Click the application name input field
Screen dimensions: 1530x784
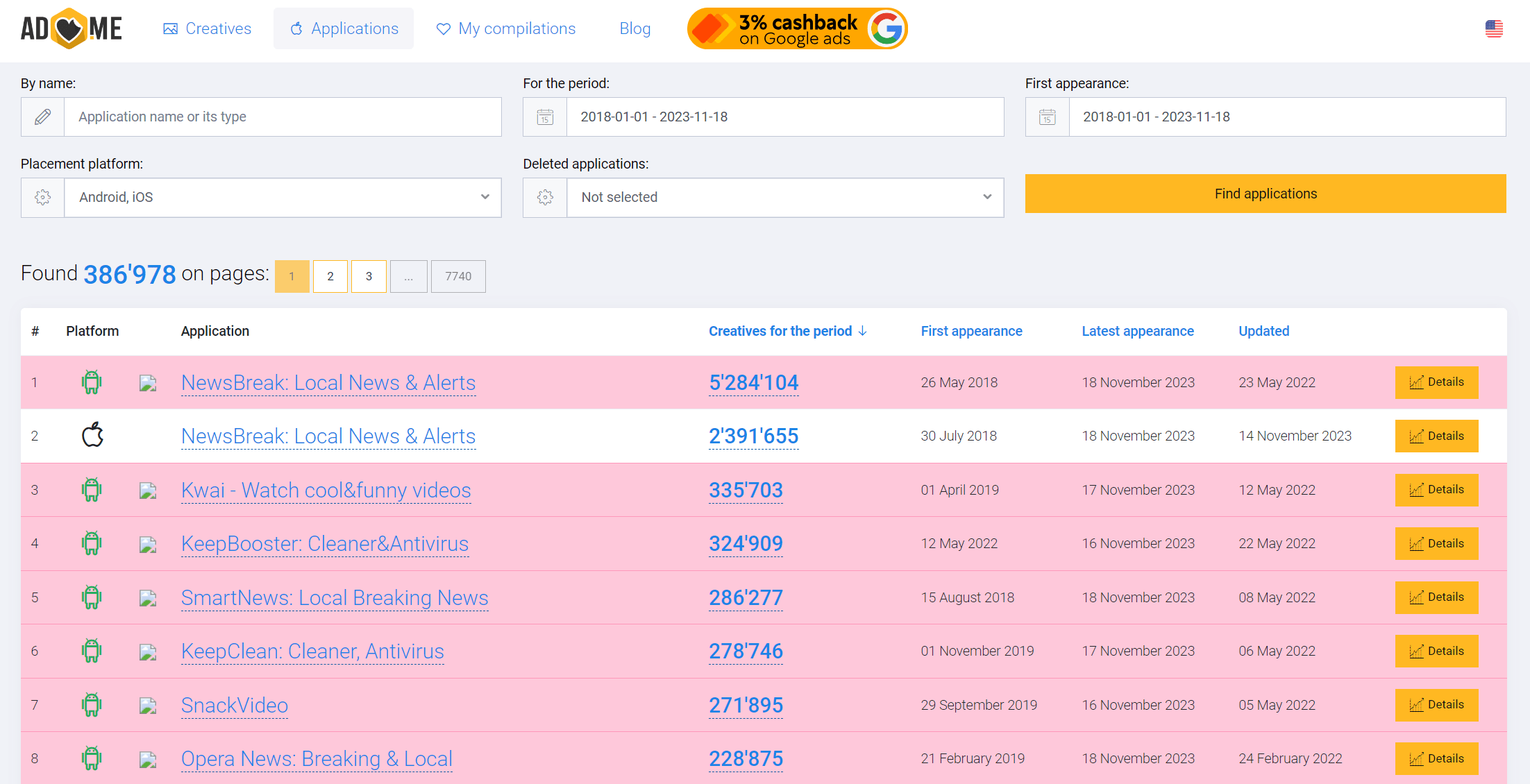pos(283,117)
